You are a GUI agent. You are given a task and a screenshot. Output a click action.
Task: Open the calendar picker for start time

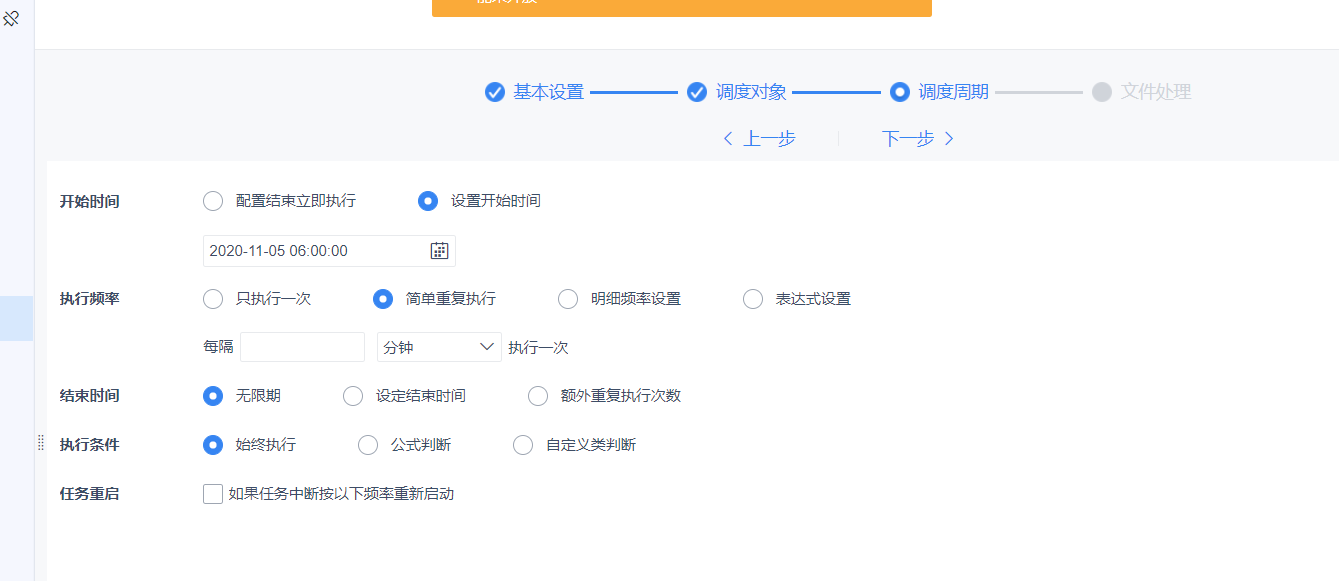439,251
